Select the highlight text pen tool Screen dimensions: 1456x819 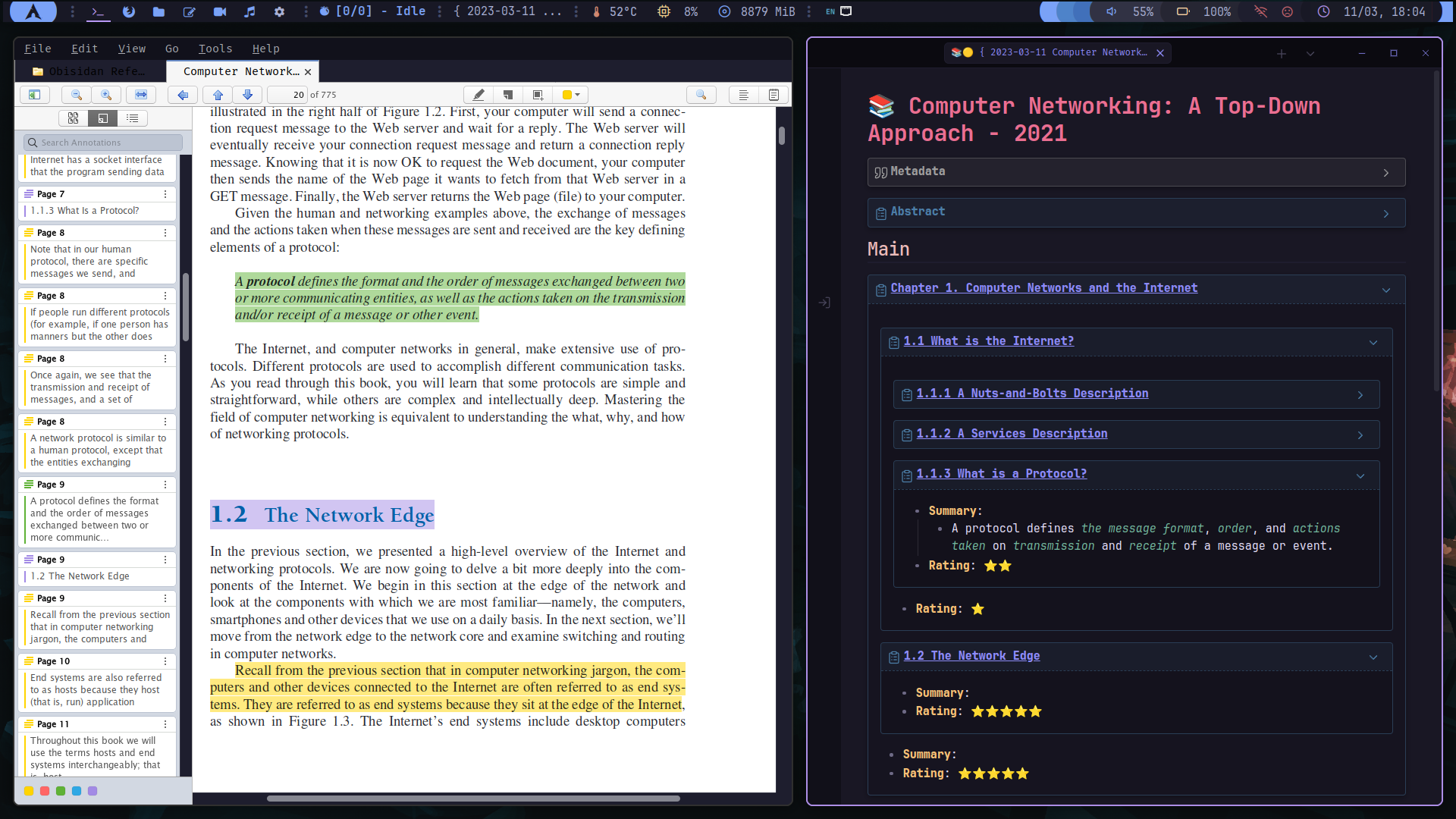point(479,95)
